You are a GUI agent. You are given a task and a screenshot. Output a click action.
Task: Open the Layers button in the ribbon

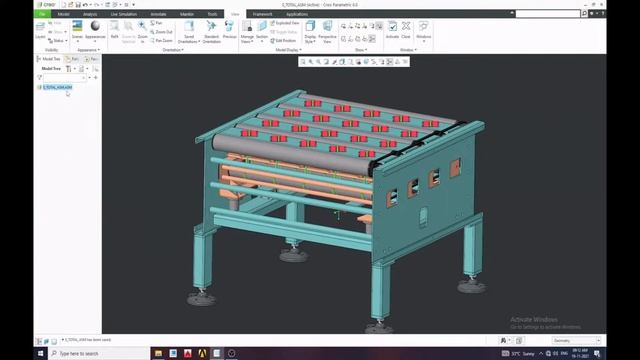click(x=40, y=30)
